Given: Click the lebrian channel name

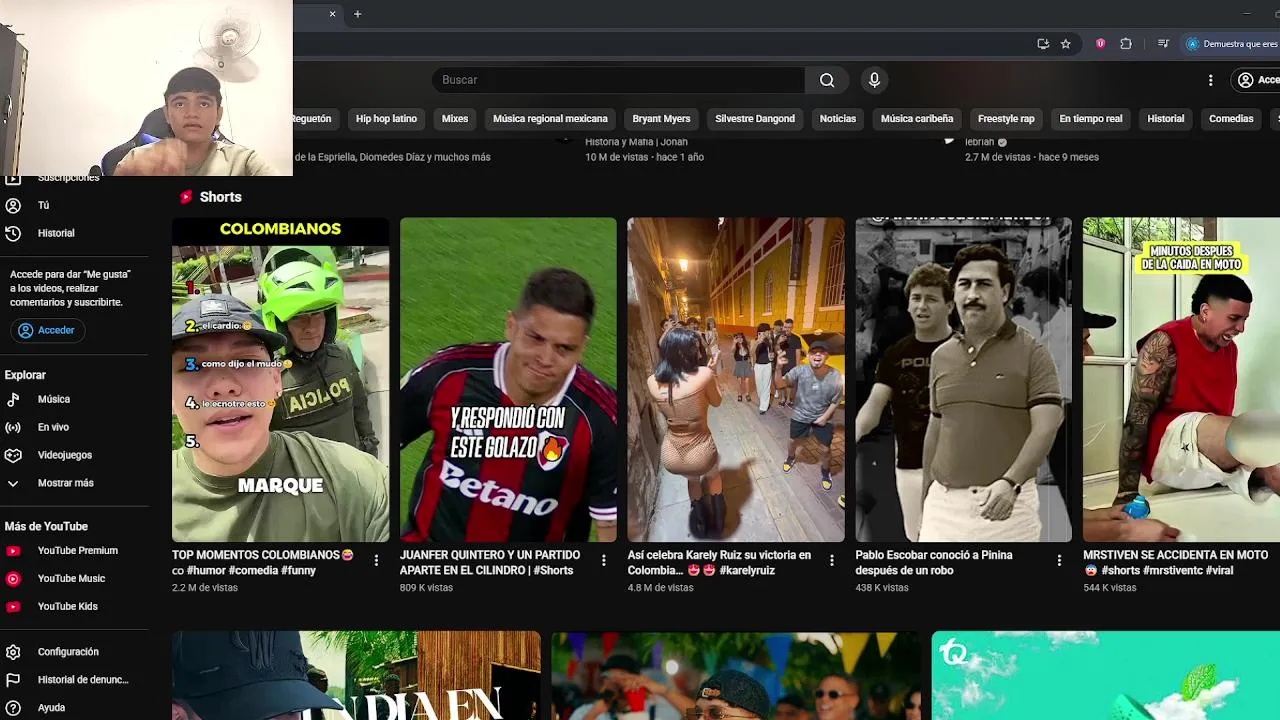Looking at the screenshot, I should (x=979, y=142).
